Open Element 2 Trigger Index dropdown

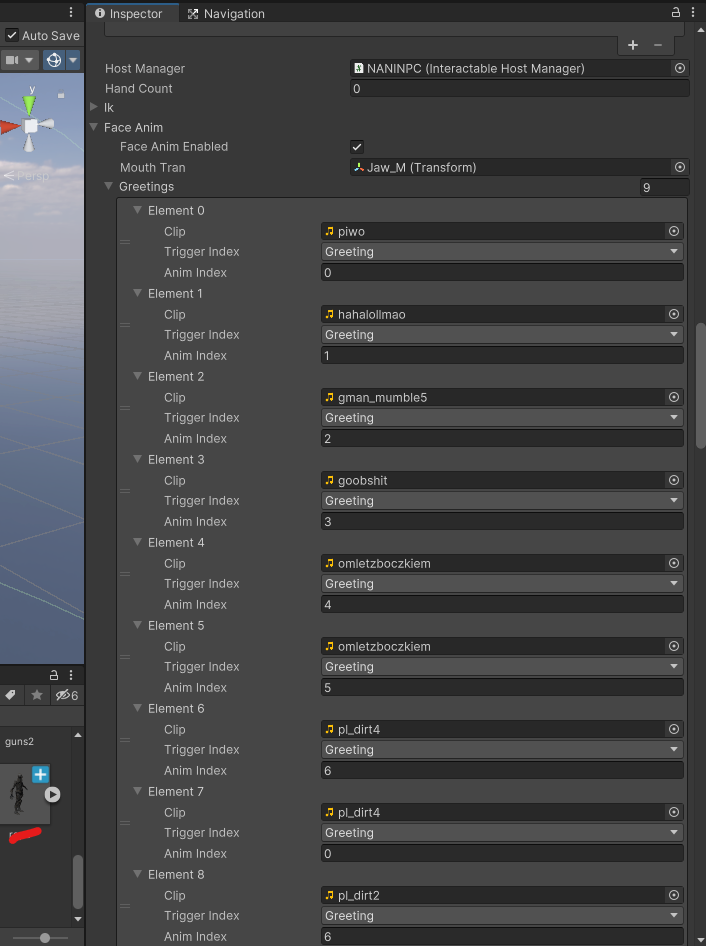[502, 417]
